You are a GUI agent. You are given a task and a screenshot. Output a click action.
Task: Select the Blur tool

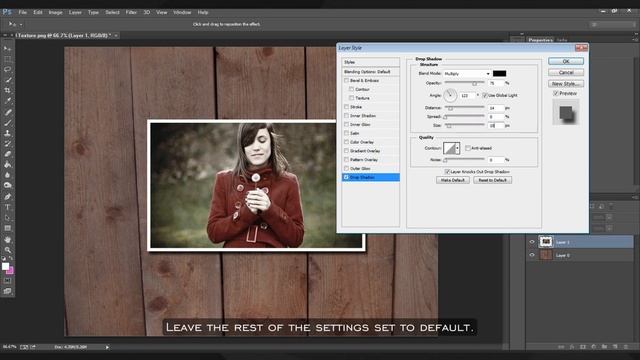tap(7, 176)
